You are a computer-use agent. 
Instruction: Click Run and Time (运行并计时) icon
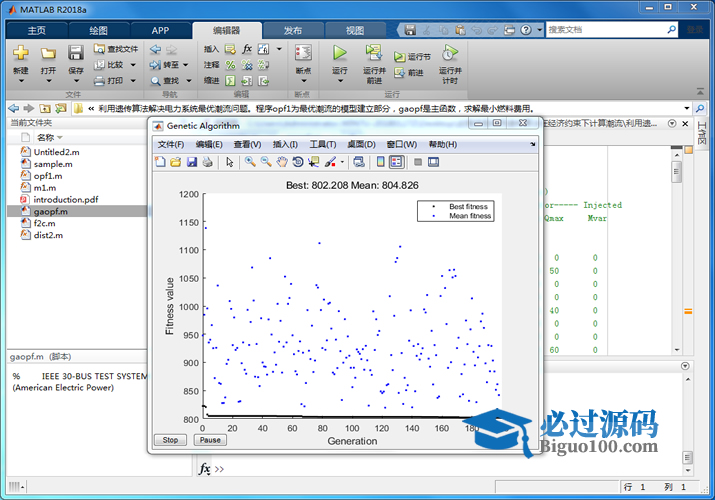pyautogui.click(x=449, y=54)
